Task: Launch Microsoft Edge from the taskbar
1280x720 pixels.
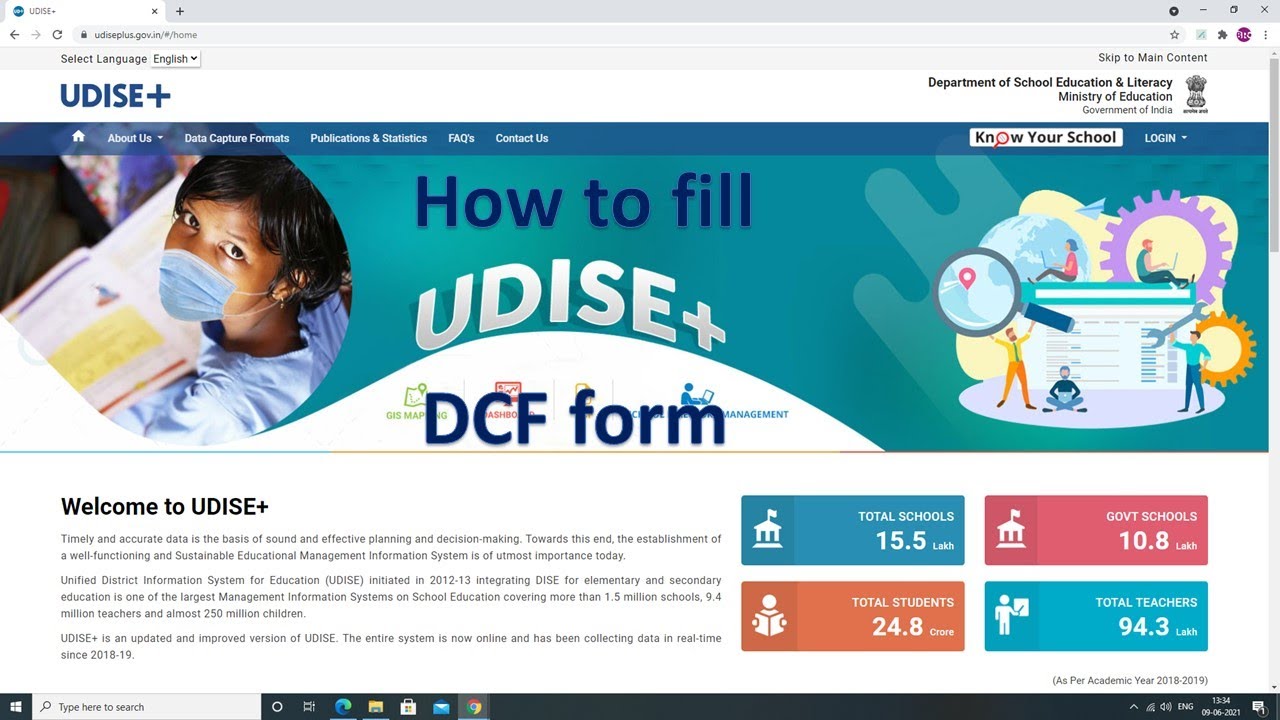Action: (x=343, y=707)
